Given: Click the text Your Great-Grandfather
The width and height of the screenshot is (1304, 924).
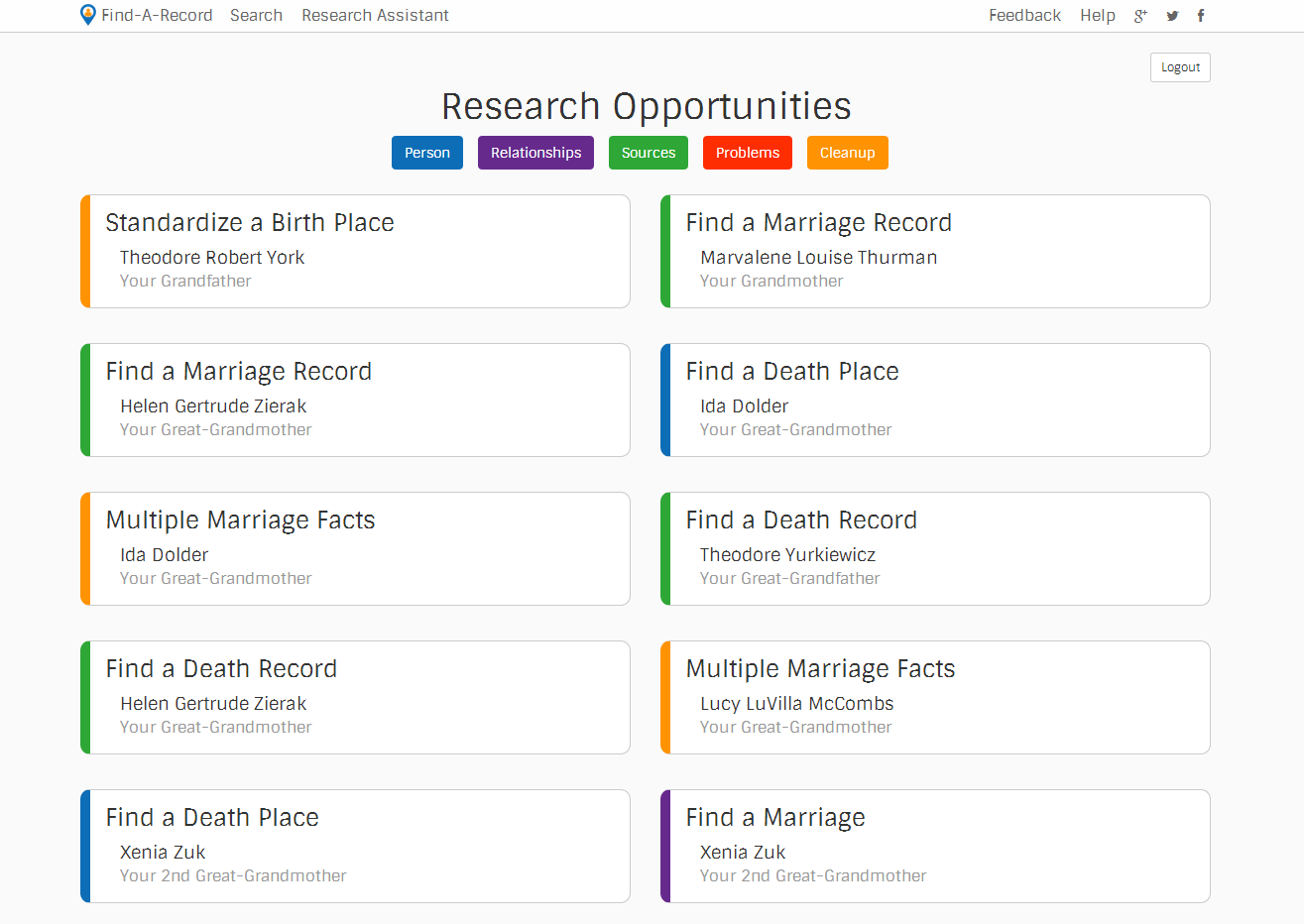Looking at the screenshot, I should click(789, 578).
